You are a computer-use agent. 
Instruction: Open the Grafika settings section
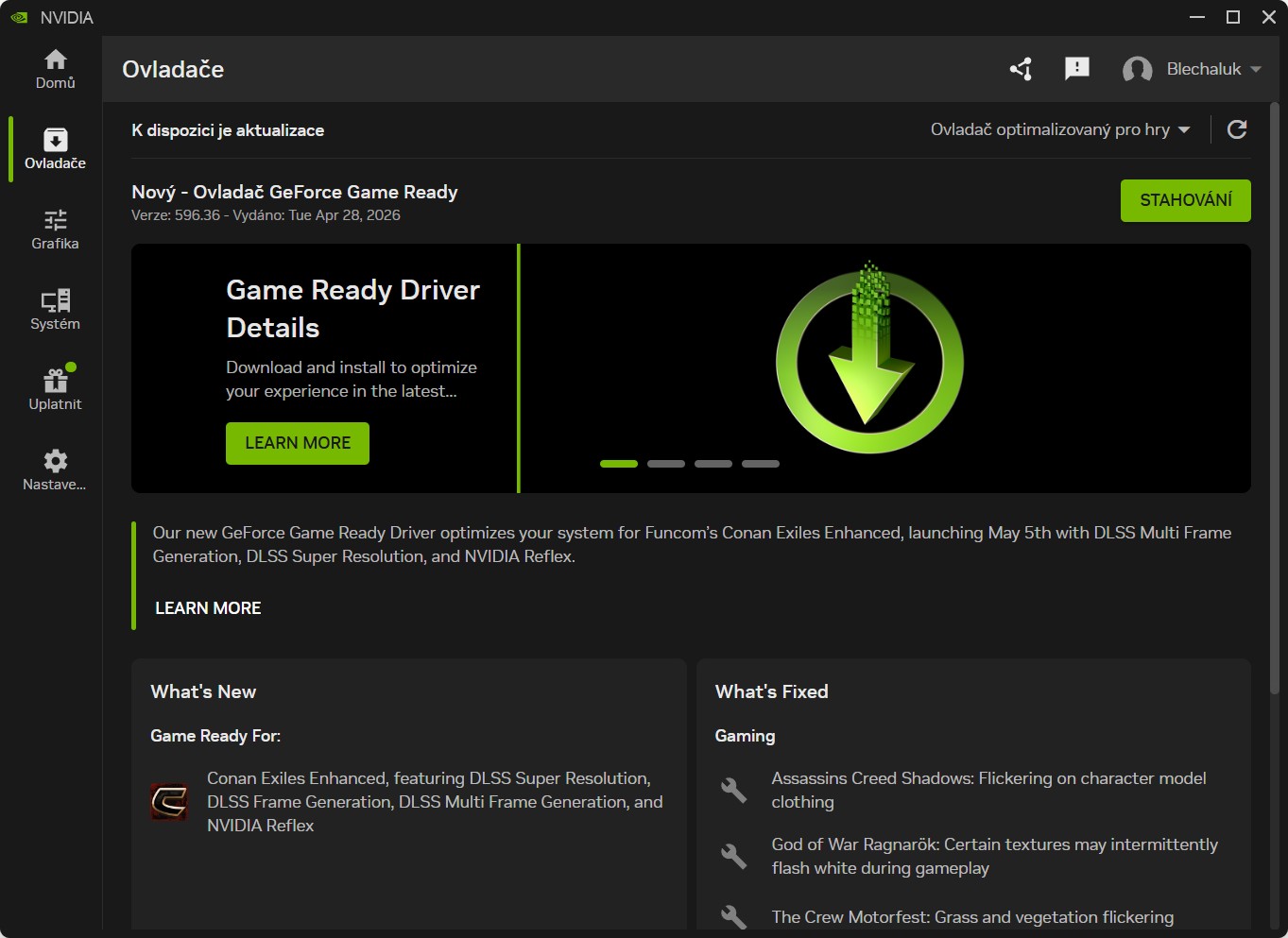(55, 230)
